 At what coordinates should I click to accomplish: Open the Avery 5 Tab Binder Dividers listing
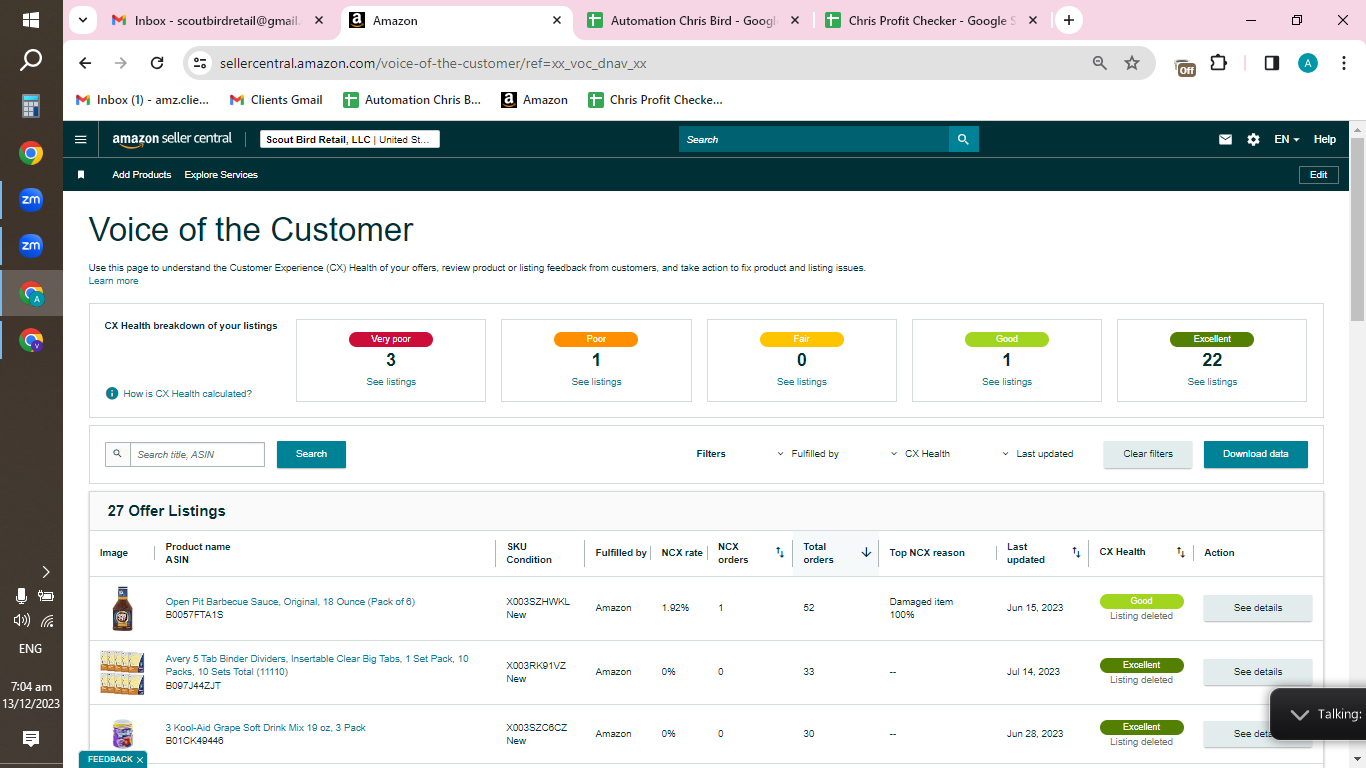(317, 665)
